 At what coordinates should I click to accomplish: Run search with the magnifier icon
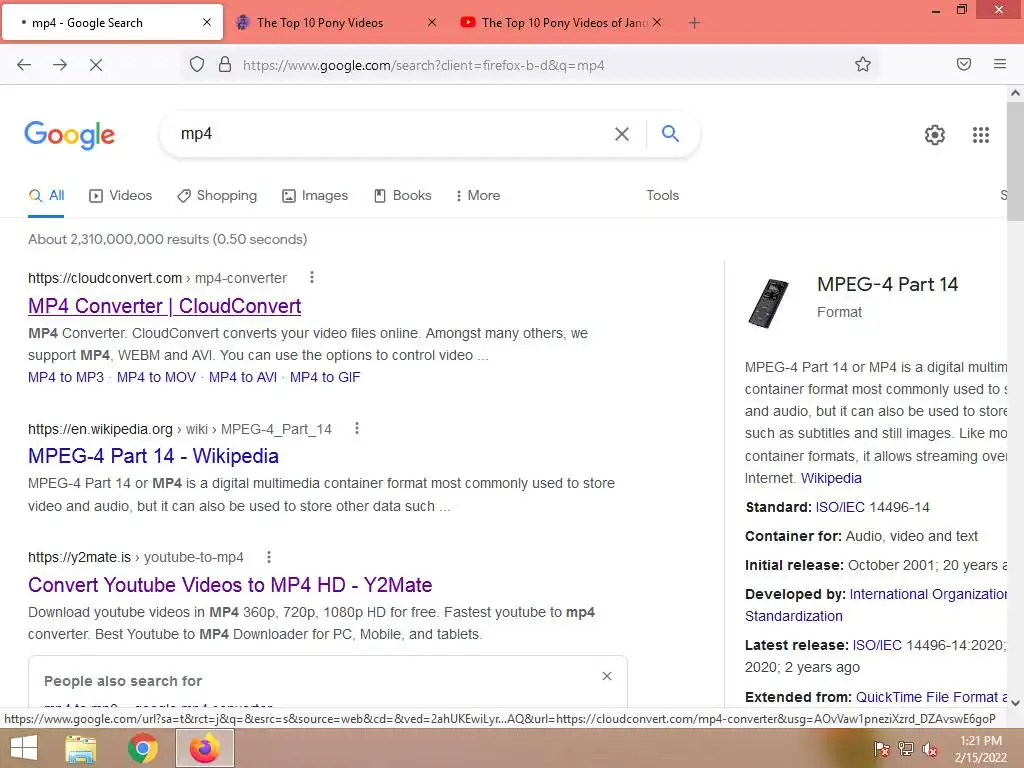coord(670,133)
